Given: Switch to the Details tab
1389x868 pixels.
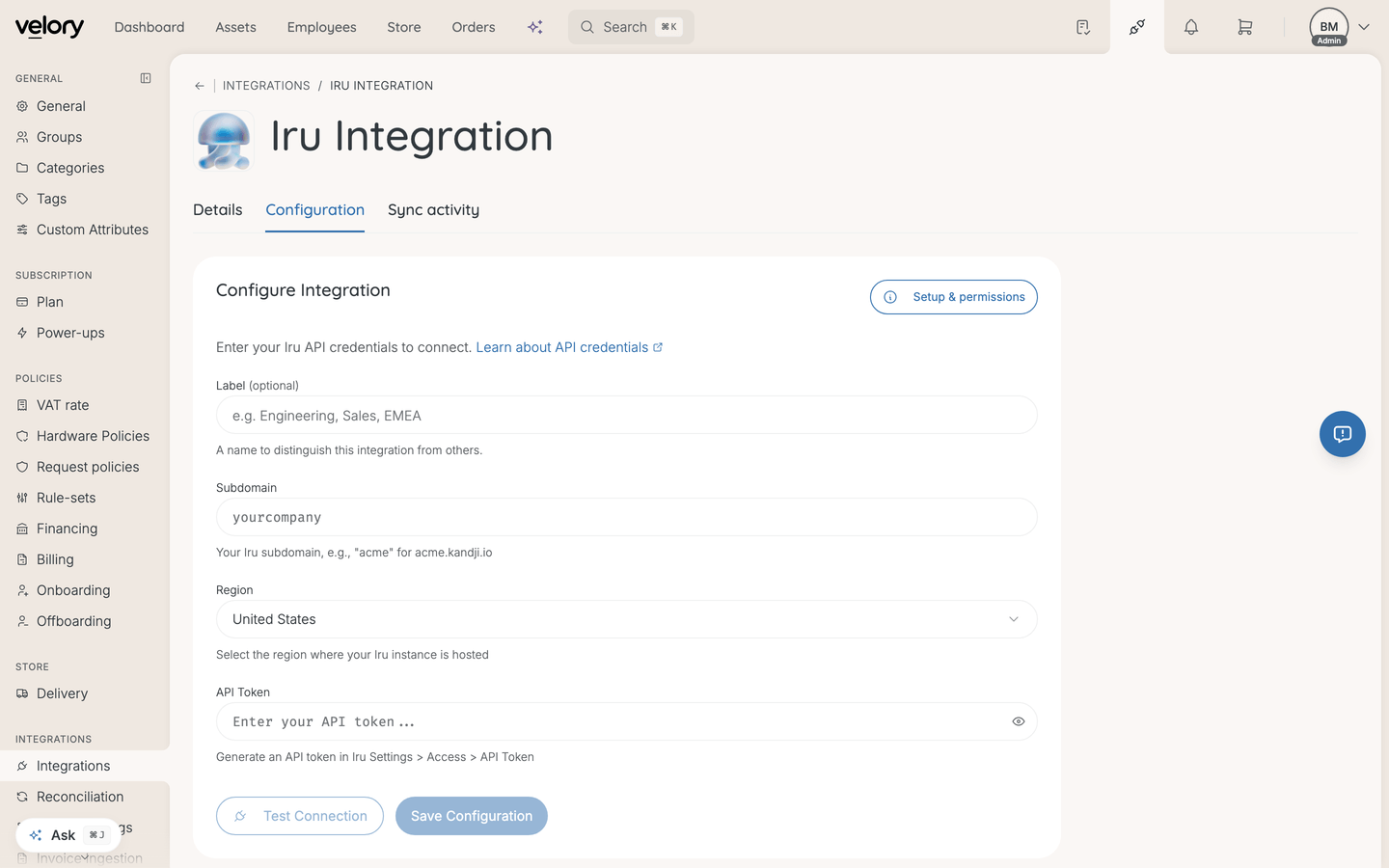Looking at the screenshot, I should (218, 210).
